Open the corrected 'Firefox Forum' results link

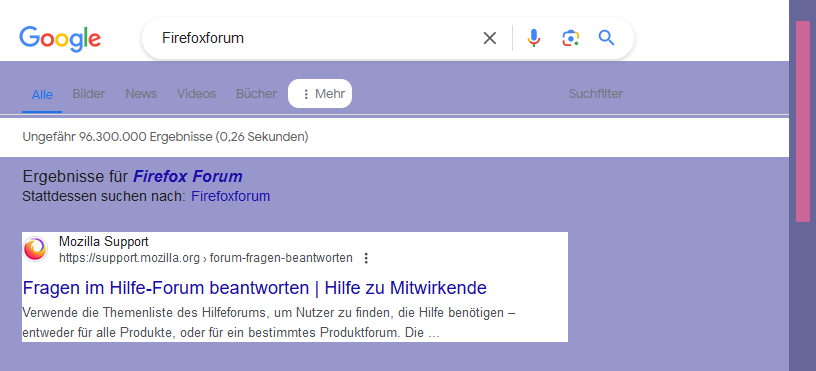188,177
